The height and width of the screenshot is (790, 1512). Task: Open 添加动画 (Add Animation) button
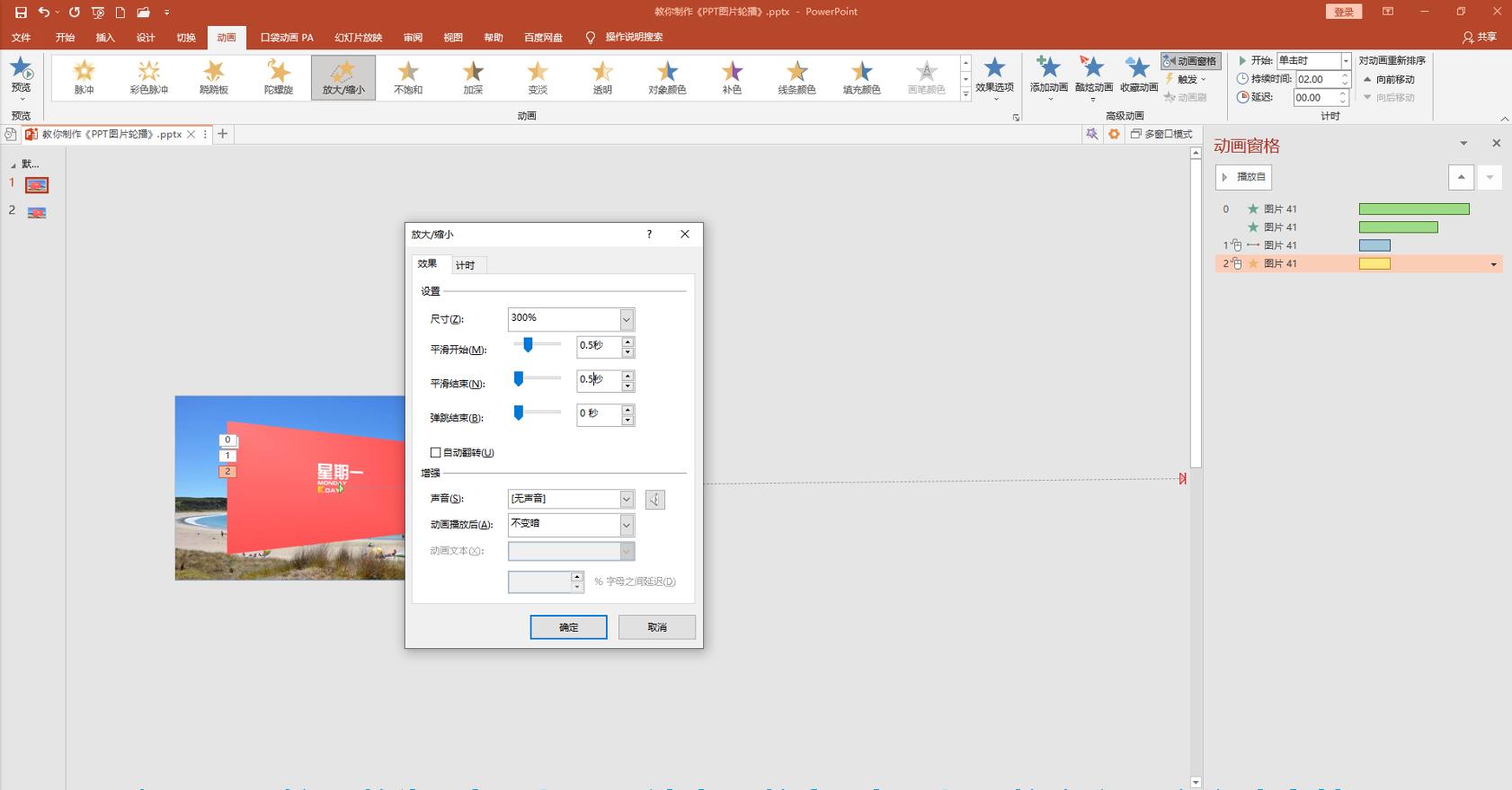(1048, 75)
